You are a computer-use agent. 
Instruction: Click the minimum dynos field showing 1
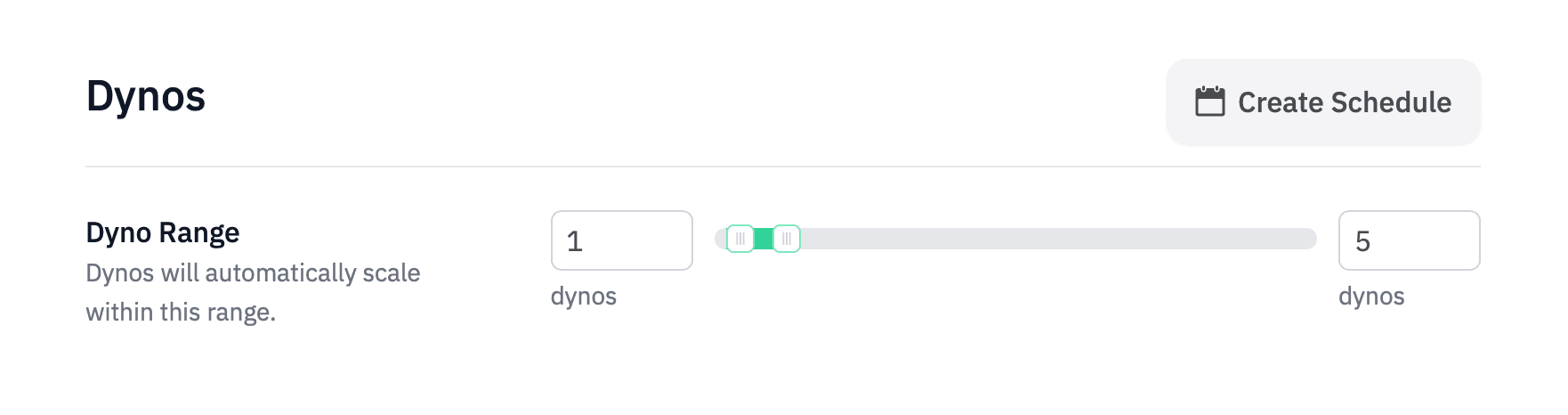621,240
